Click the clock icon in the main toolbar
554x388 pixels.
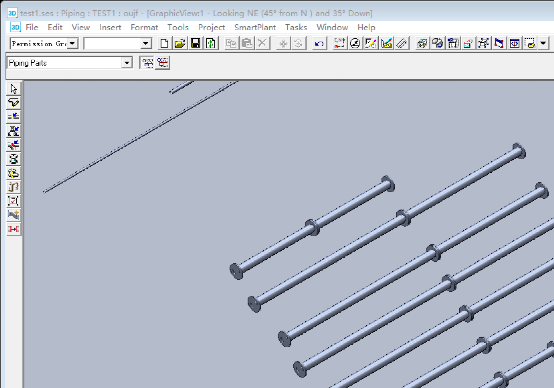(x=355, y=43)
